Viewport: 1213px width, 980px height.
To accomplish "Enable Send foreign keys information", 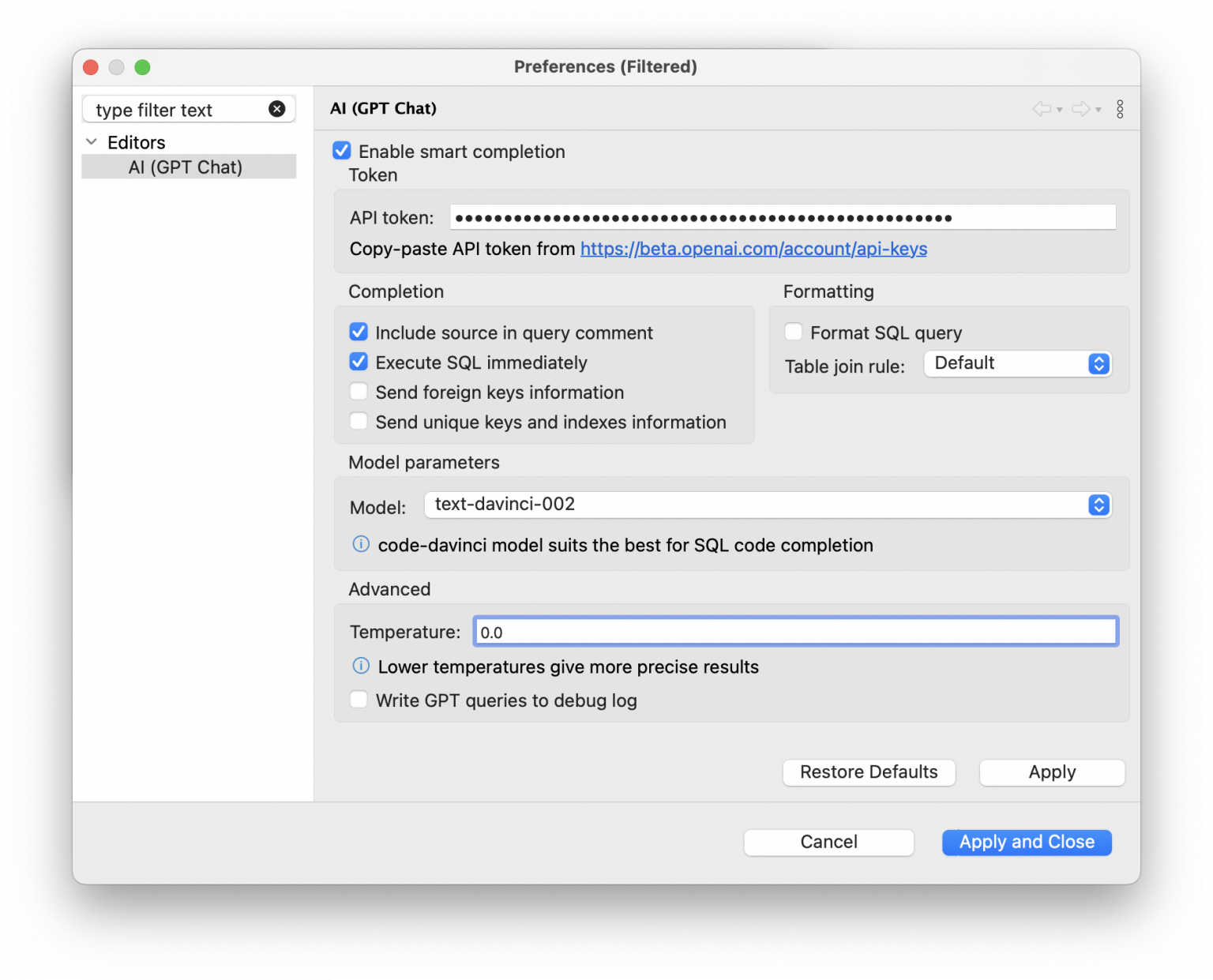I will tap(359, 391).
